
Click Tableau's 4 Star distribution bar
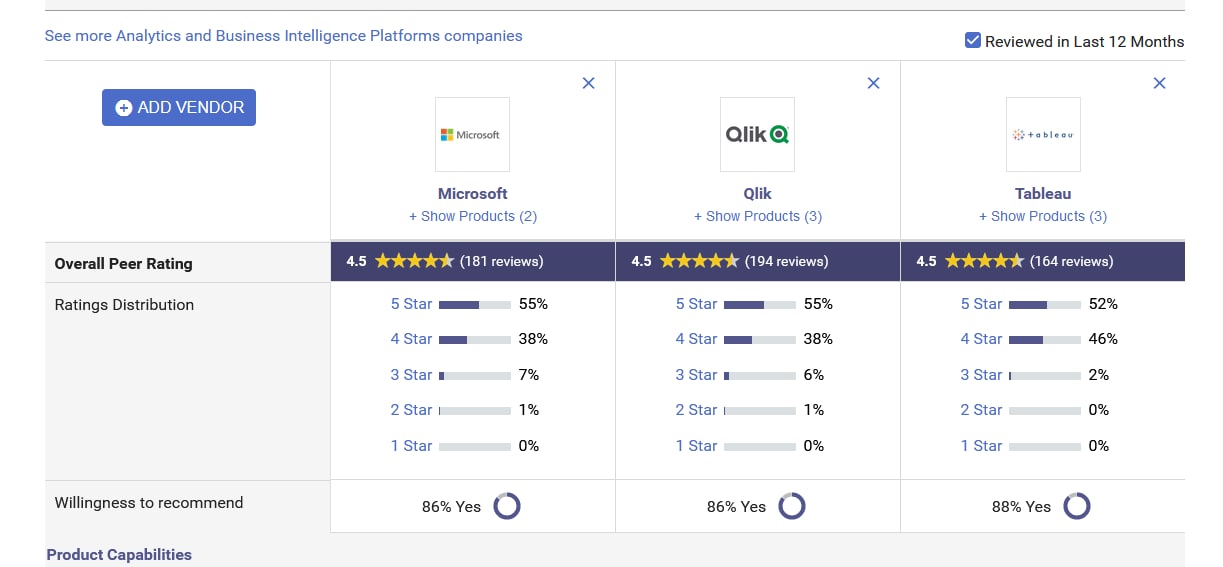[x=1045, y=340]
